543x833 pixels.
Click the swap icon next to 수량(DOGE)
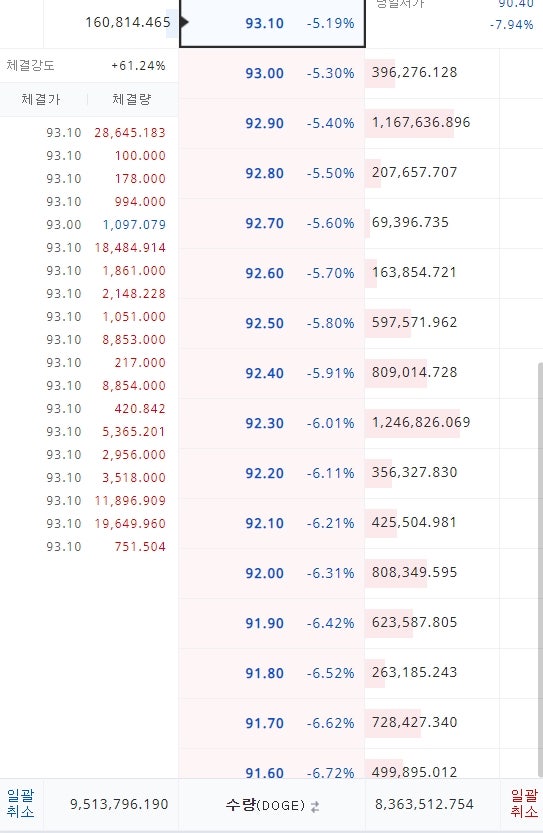point(315,806)
